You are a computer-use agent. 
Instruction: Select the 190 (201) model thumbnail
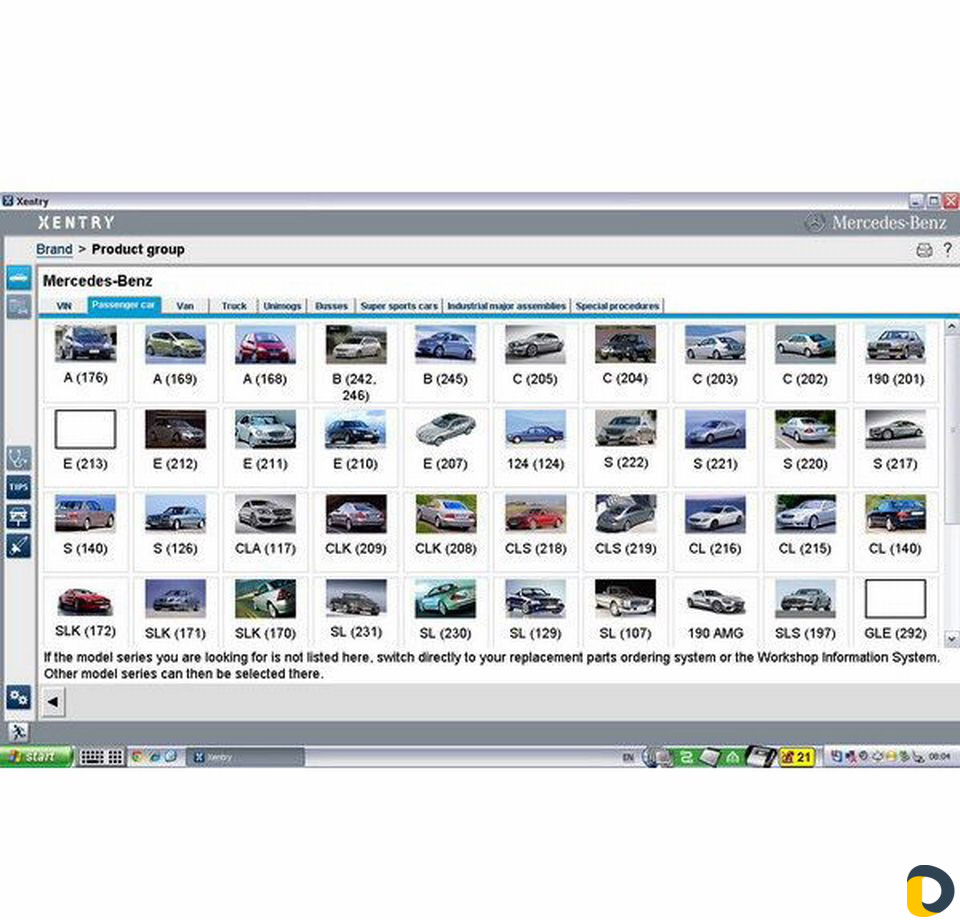tap(895, 344)
